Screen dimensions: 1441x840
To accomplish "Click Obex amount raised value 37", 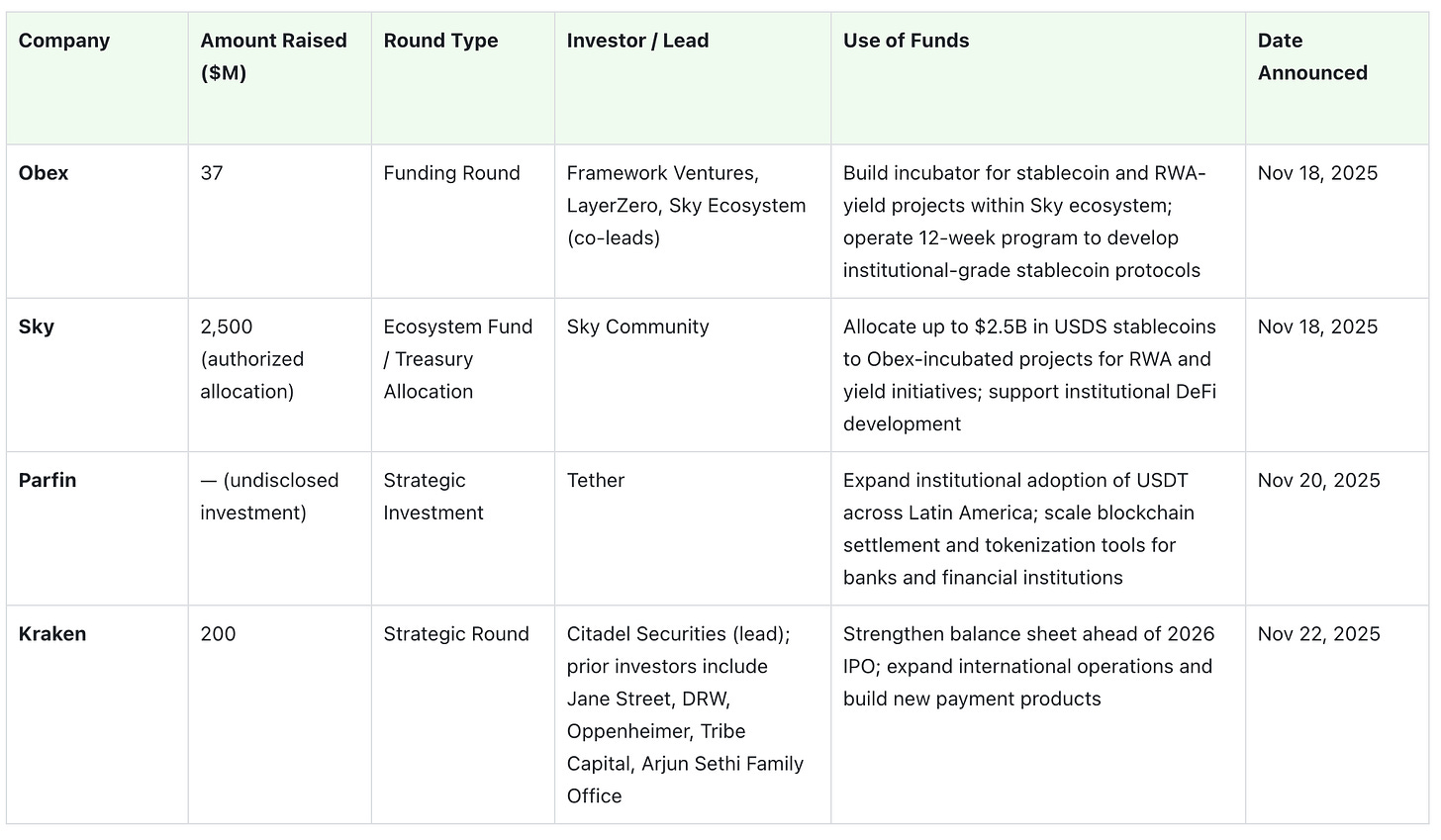I will click(x=212, y=173).
